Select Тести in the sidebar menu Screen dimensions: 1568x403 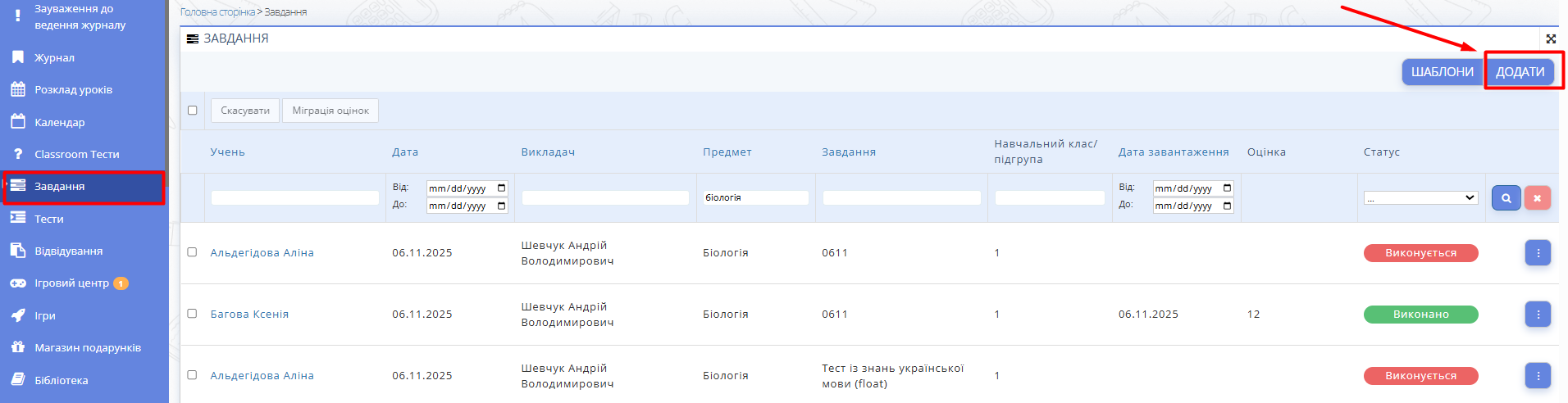point(49,219)
